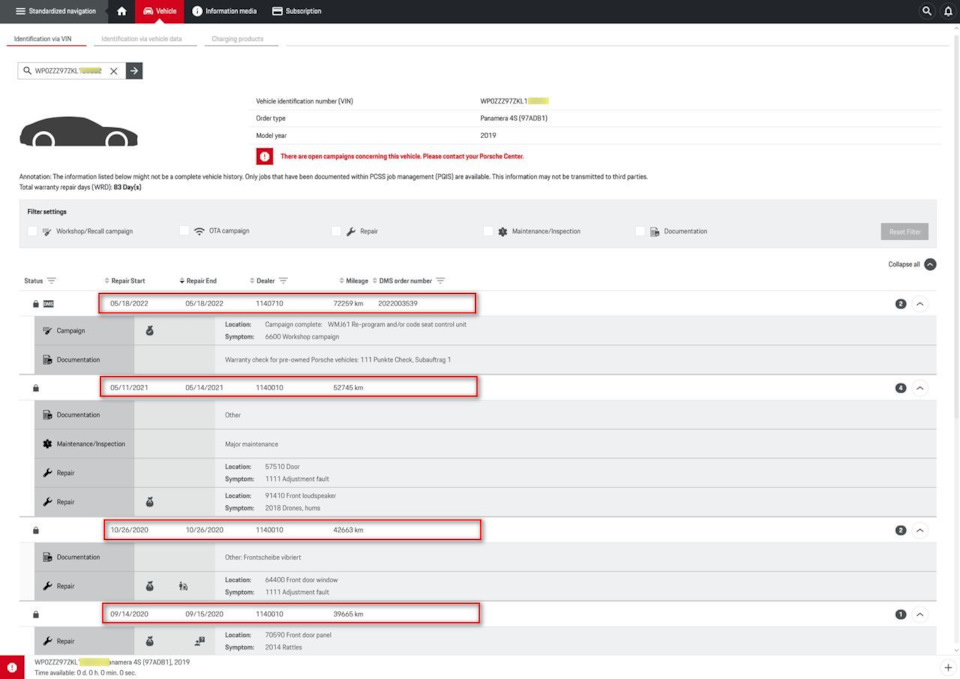This screenshot has height=679, width=960.
Task: Click wrench icon of Front loudspeaker repair
Action: tap(47, 502)
